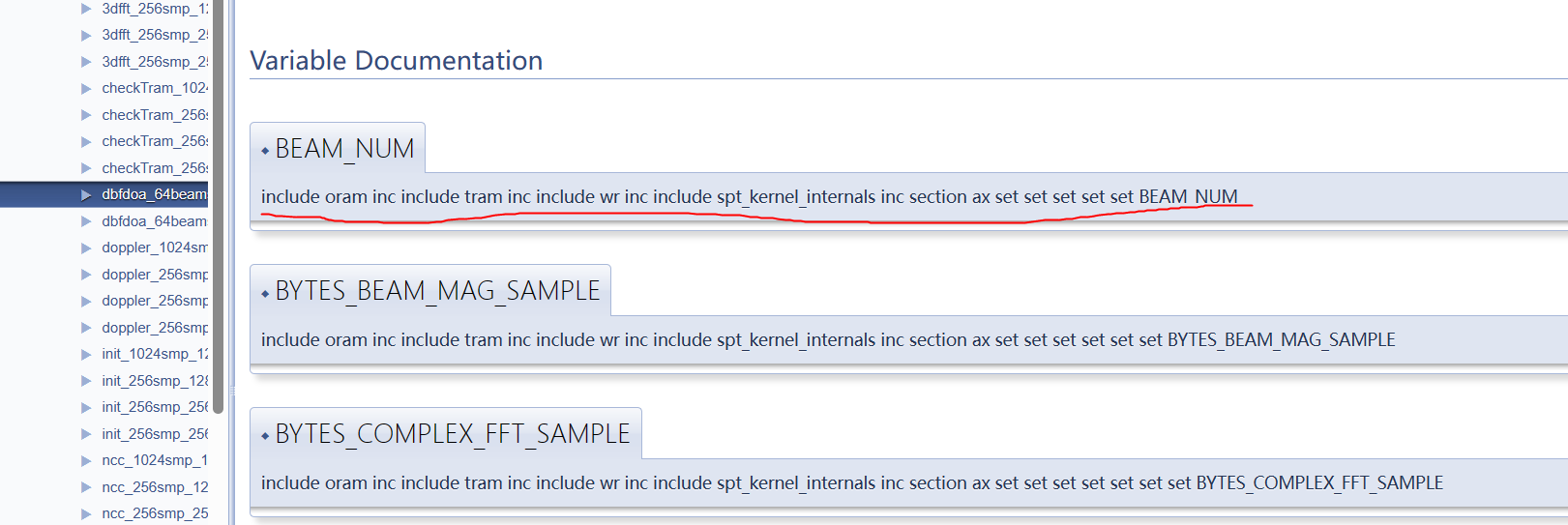Click the permalink diamond beside BYTES_COMPLEX_FFT_SAMPLE
1568x525 pixels.
[265, 436]
